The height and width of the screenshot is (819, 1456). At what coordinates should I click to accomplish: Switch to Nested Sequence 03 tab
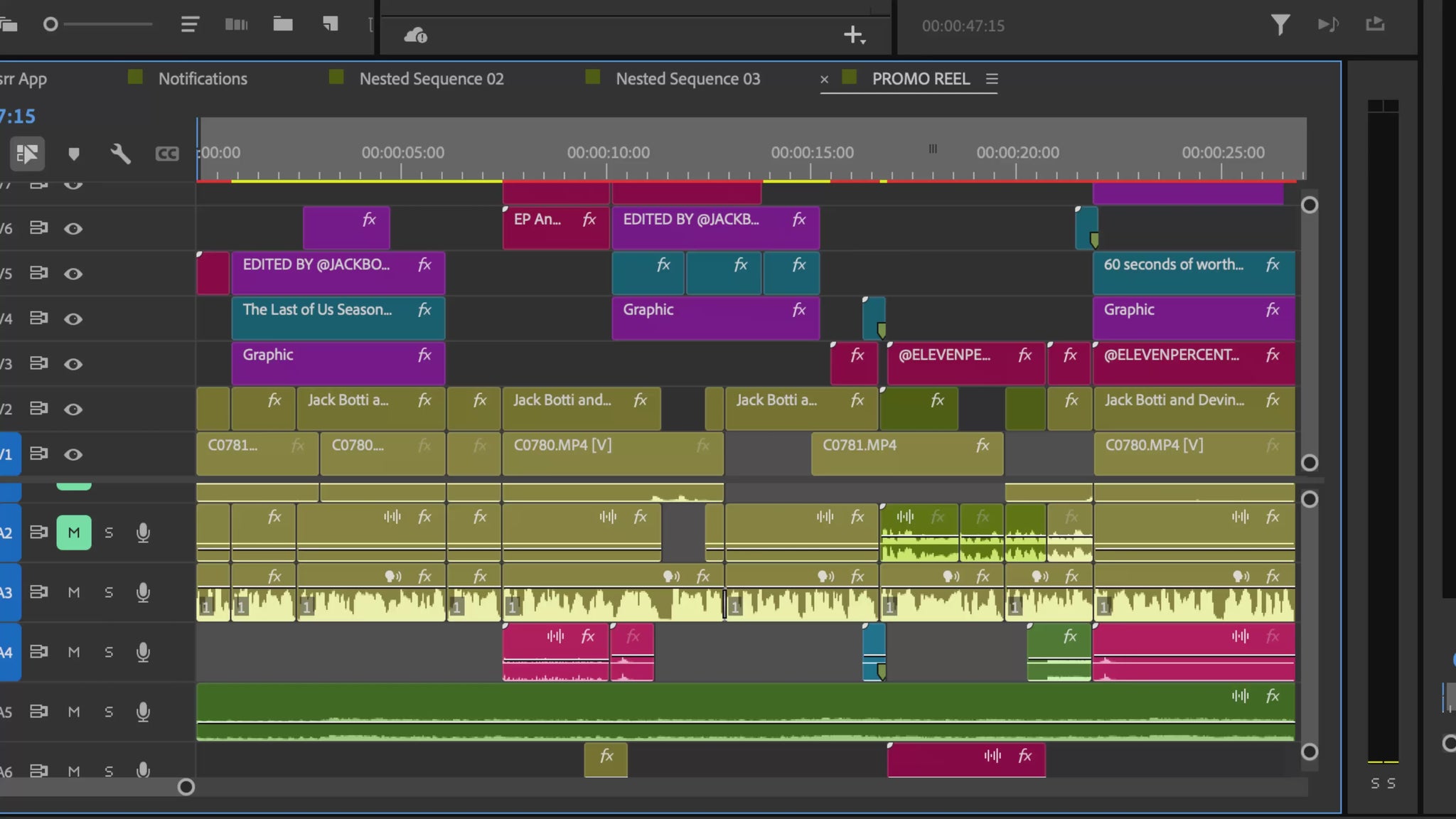(688, 79)
